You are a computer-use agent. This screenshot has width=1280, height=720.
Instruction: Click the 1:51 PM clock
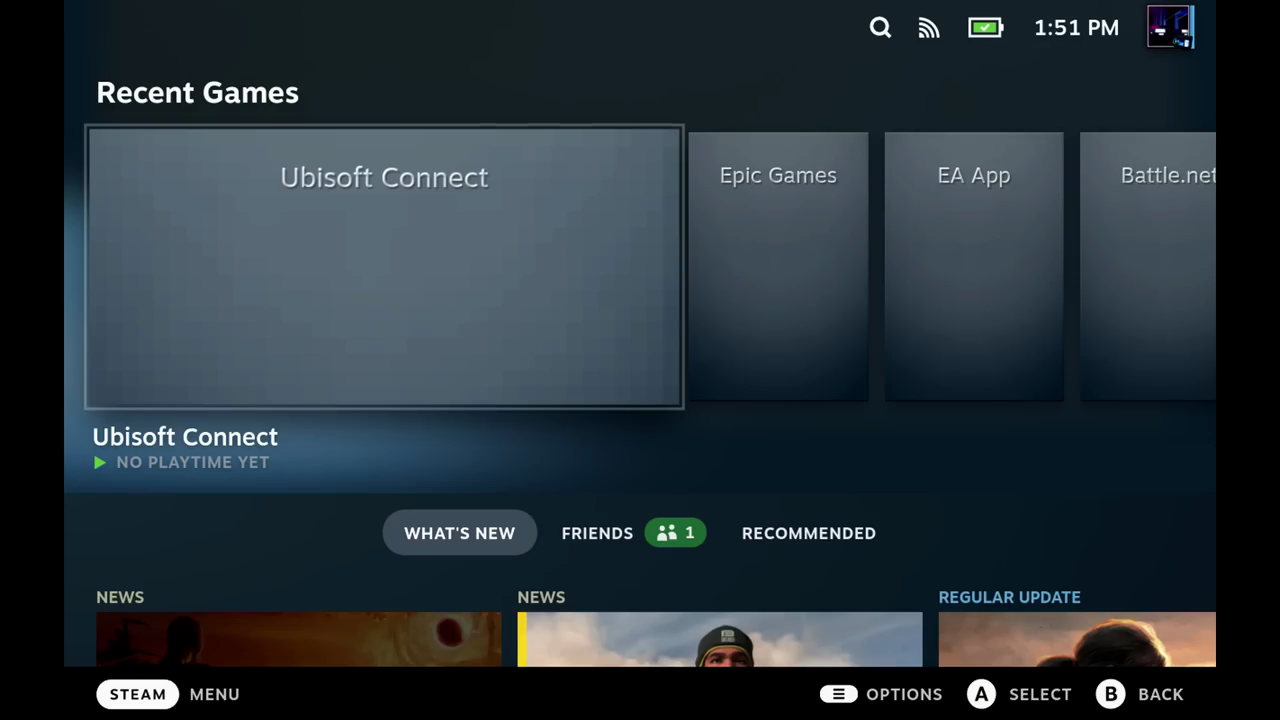coord(1076,28)
